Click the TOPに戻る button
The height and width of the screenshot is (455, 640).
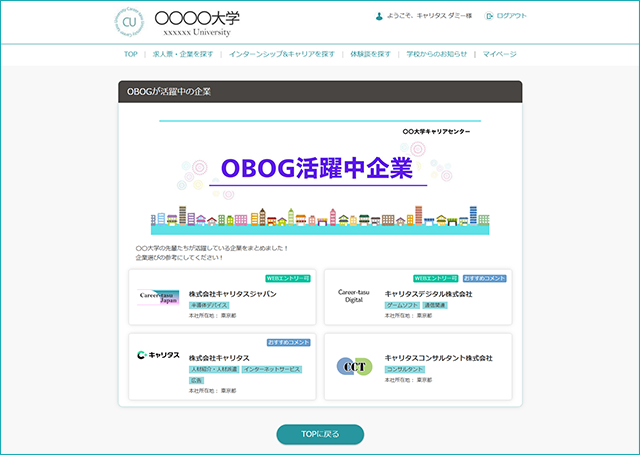(x=320, y=434)
